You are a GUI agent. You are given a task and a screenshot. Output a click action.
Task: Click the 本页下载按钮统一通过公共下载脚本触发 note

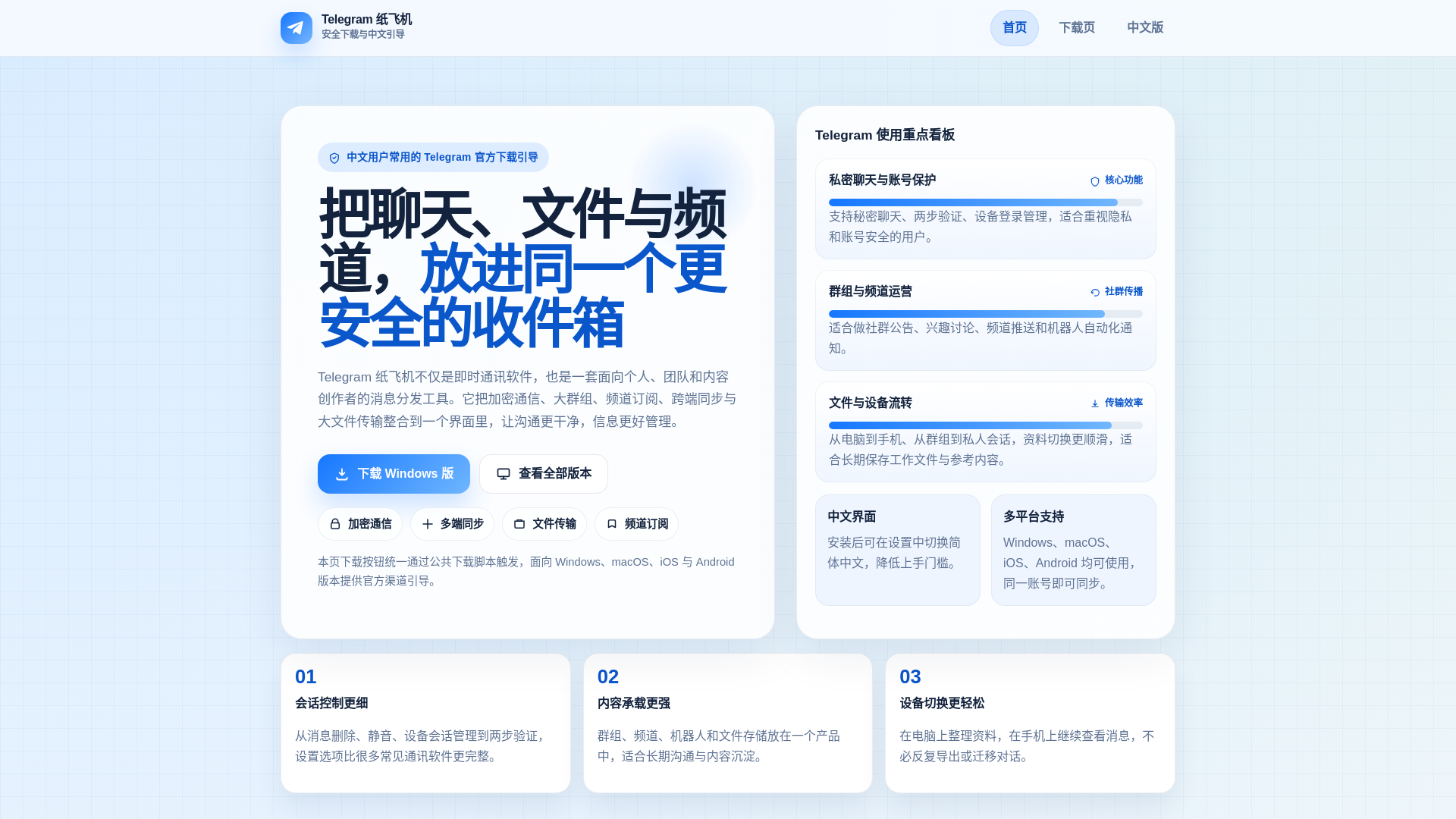(526, 572)
